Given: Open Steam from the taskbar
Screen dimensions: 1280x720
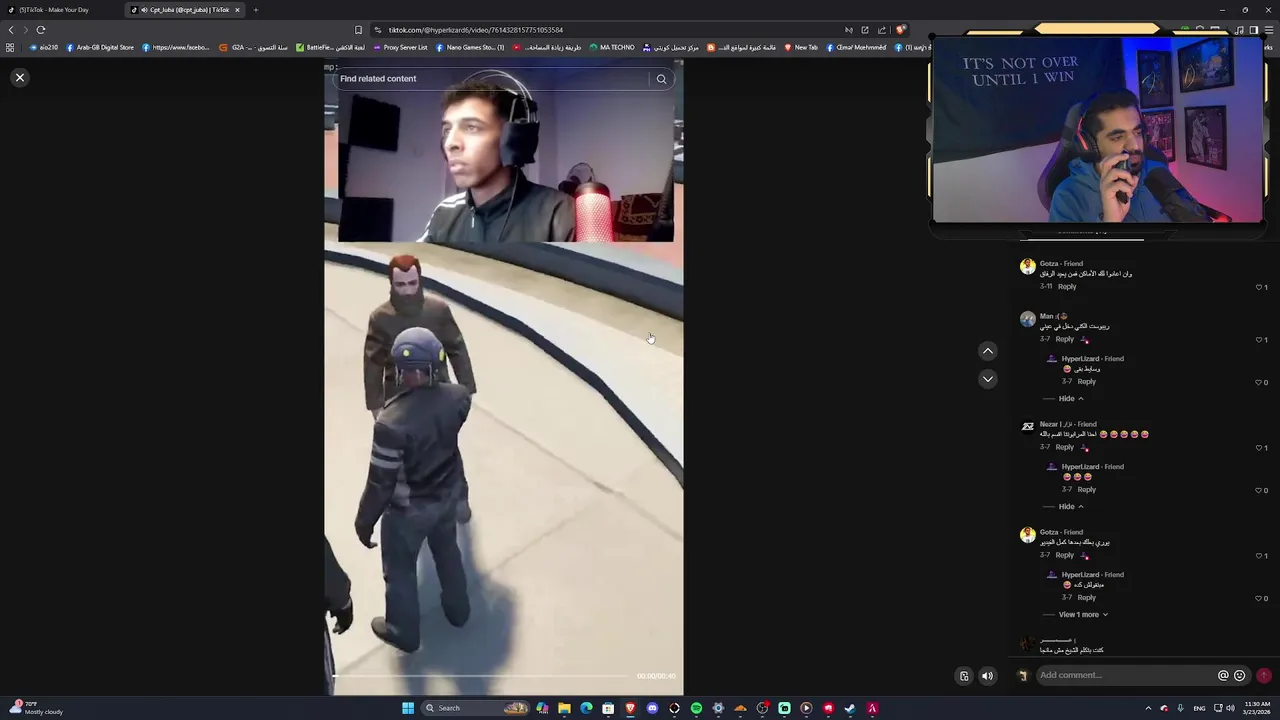Looking at the screenshot, I should [850, 708].
